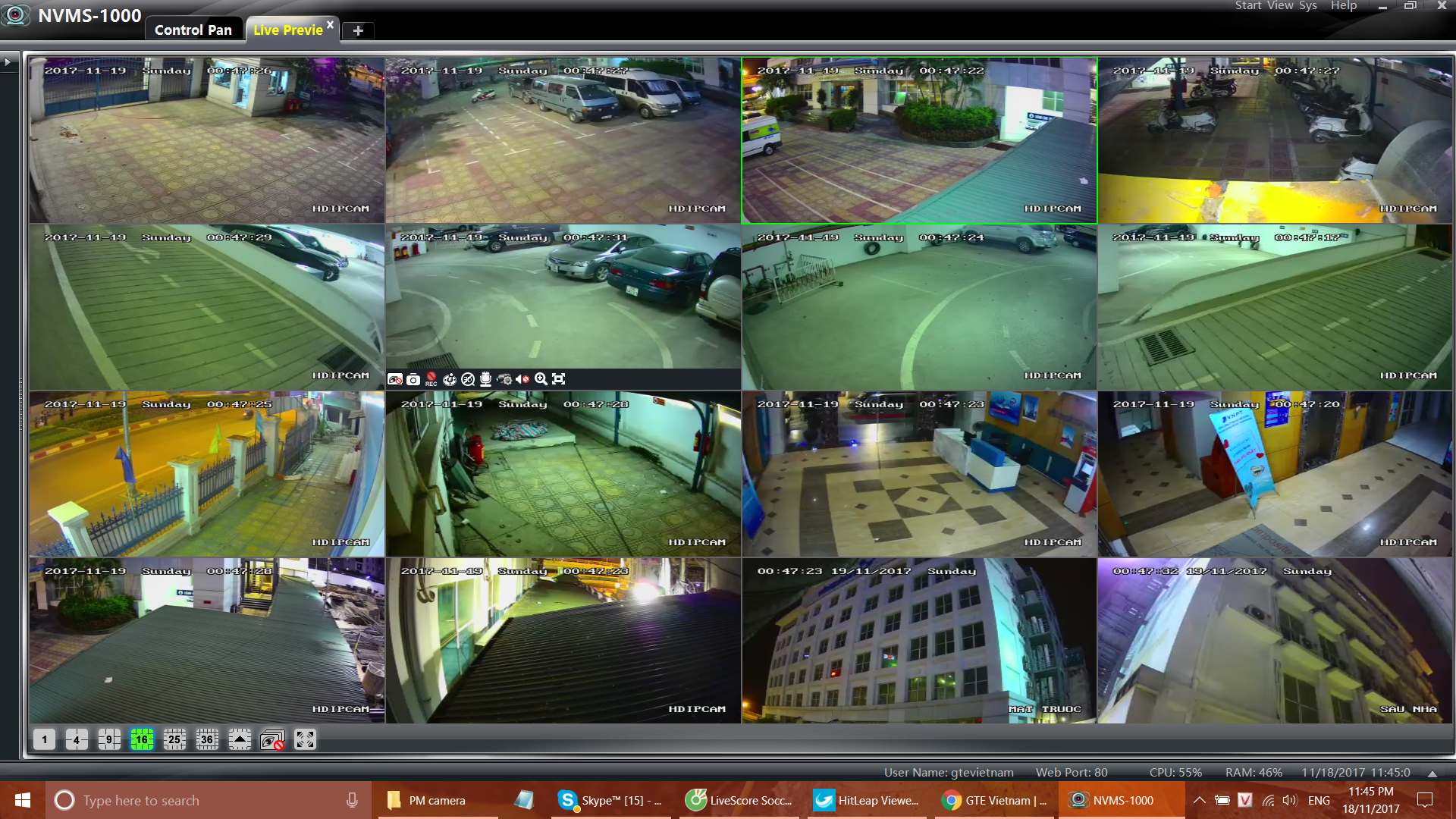Expand more layout options arrow
Image resolution: width=1456 pixels, height=819 pixels.
240,739
